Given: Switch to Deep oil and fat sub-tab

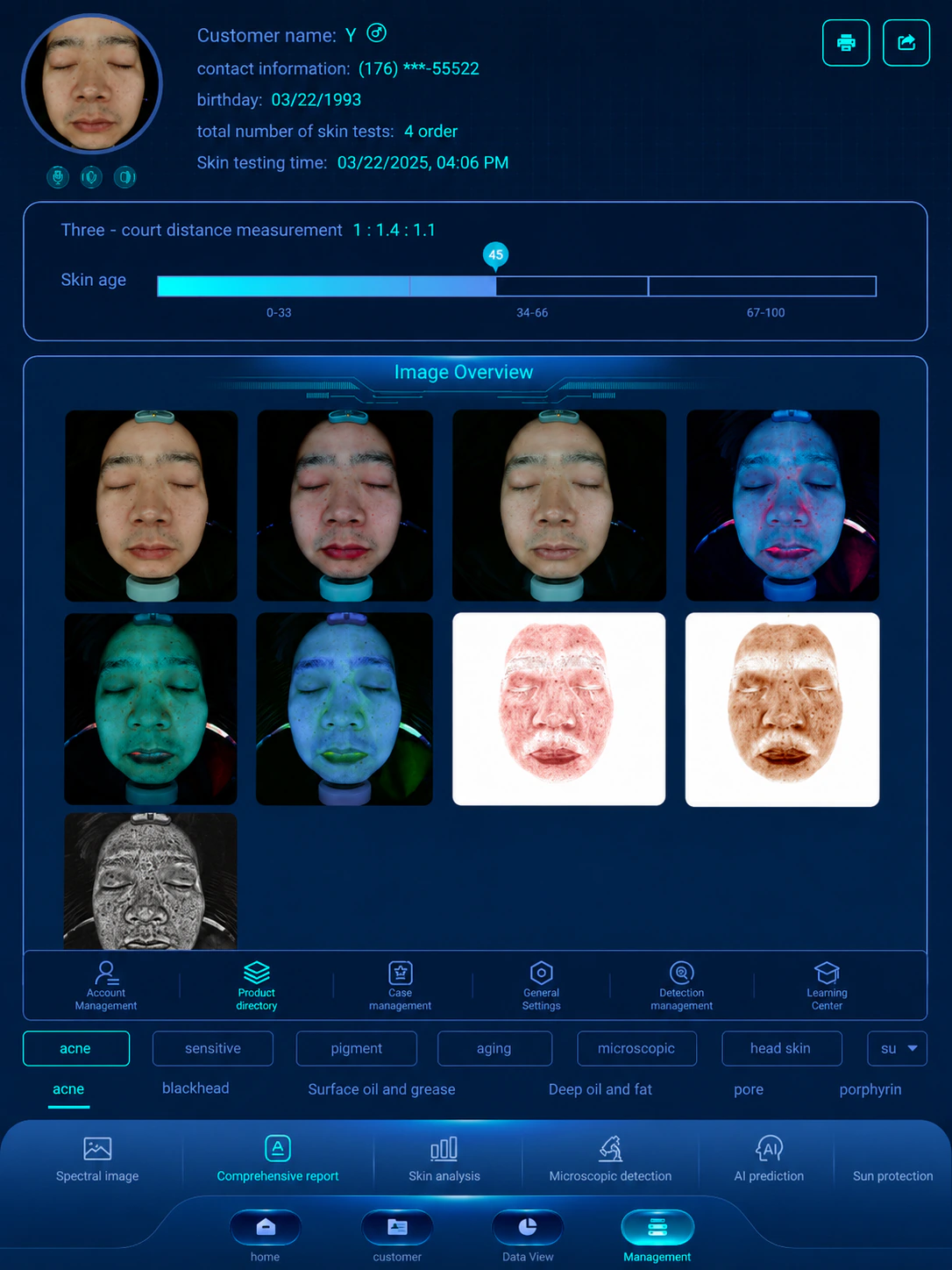Looking at the screenshot, I should 600,1089.
